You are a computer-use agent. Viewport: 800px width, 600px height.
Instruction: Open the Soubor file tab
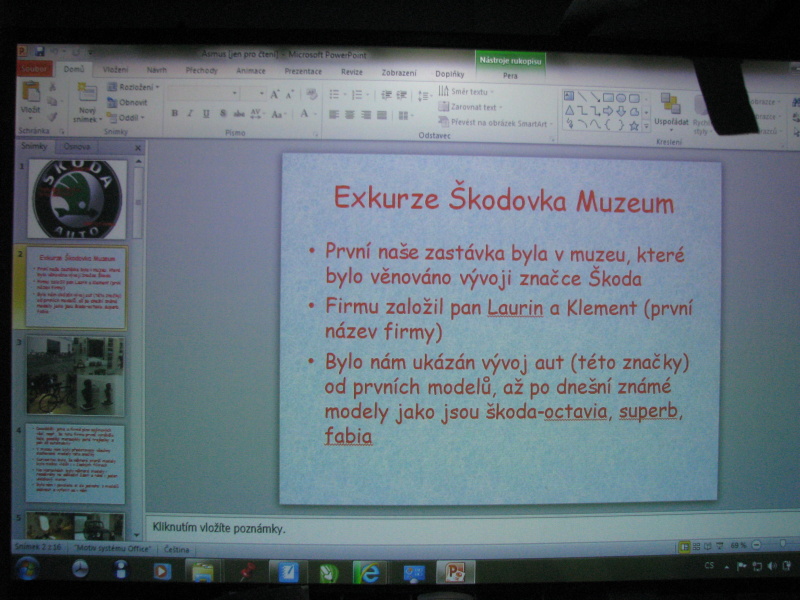(x=34, y=68)
